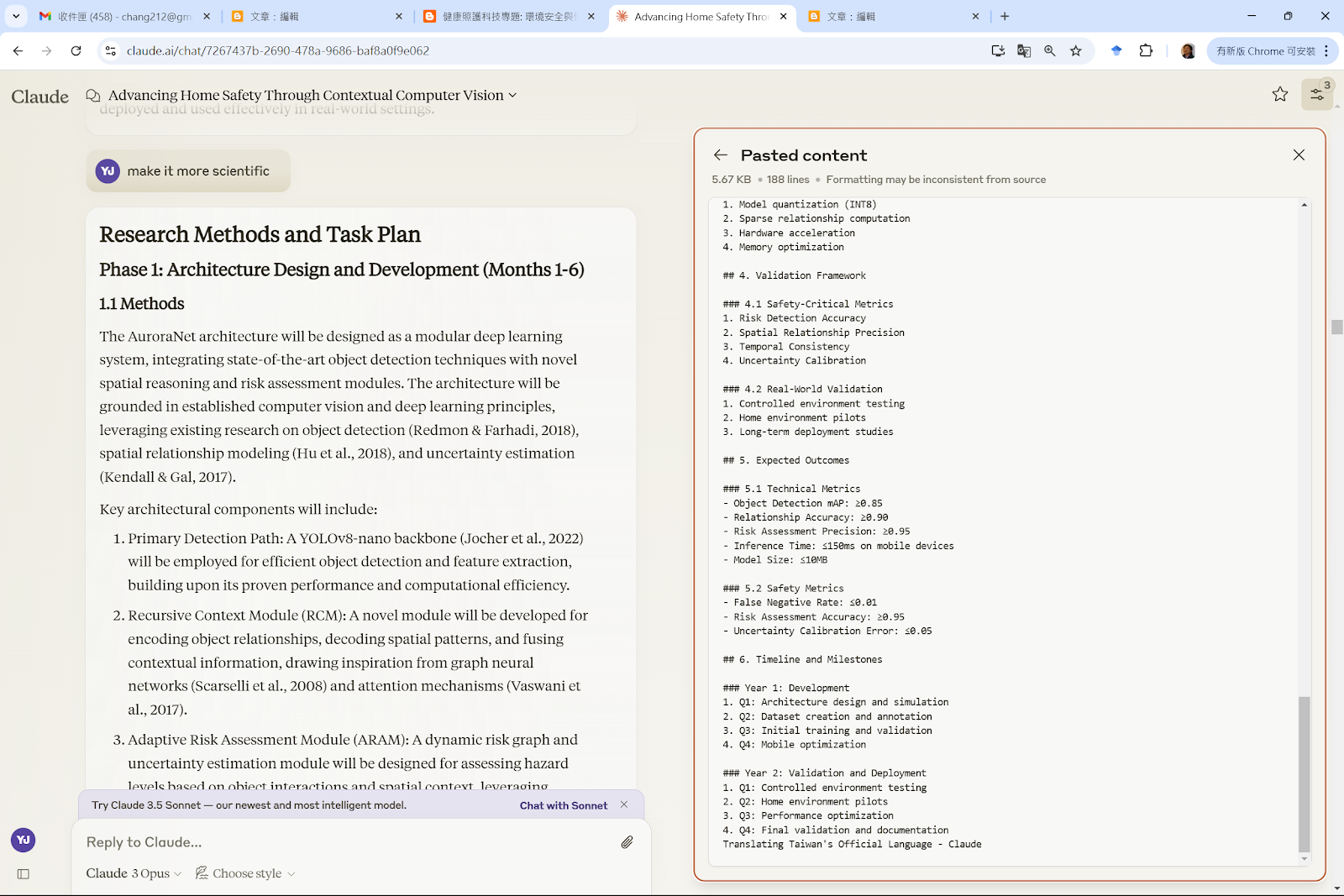Viewport: 1344px width, 896px height.
Task: Click the page's main vertical scrollbar thumb
Action: tap(1337, 327)
